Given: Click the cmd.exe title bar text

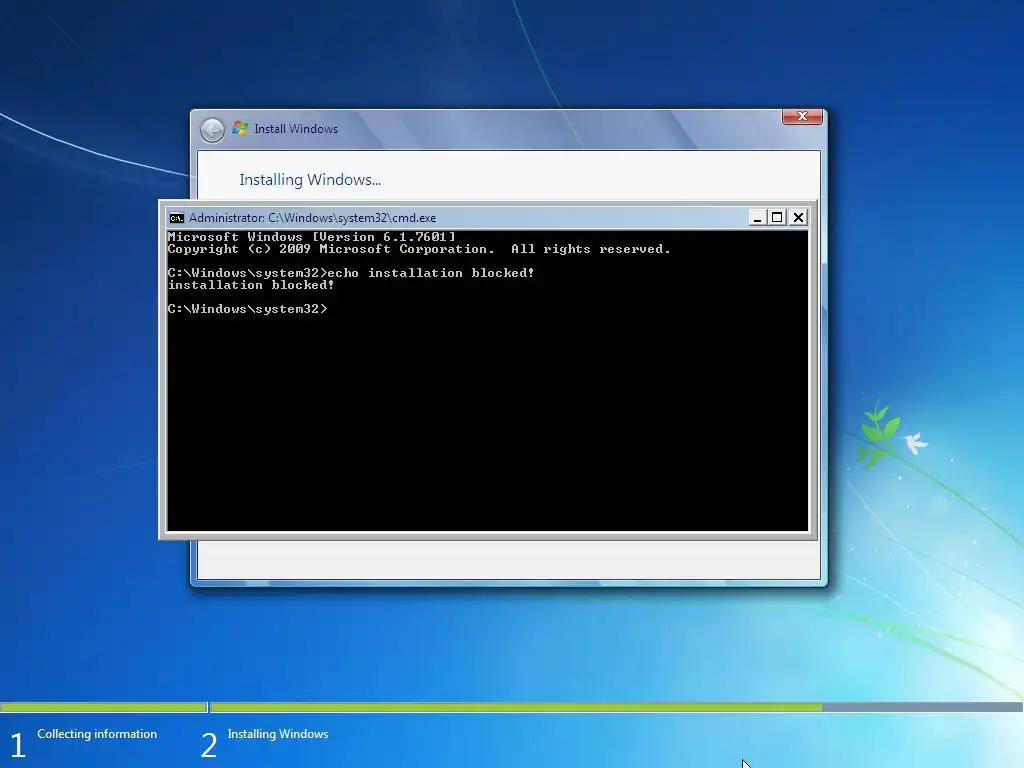Looking at the screenshot, I should (x=312, y=217).
